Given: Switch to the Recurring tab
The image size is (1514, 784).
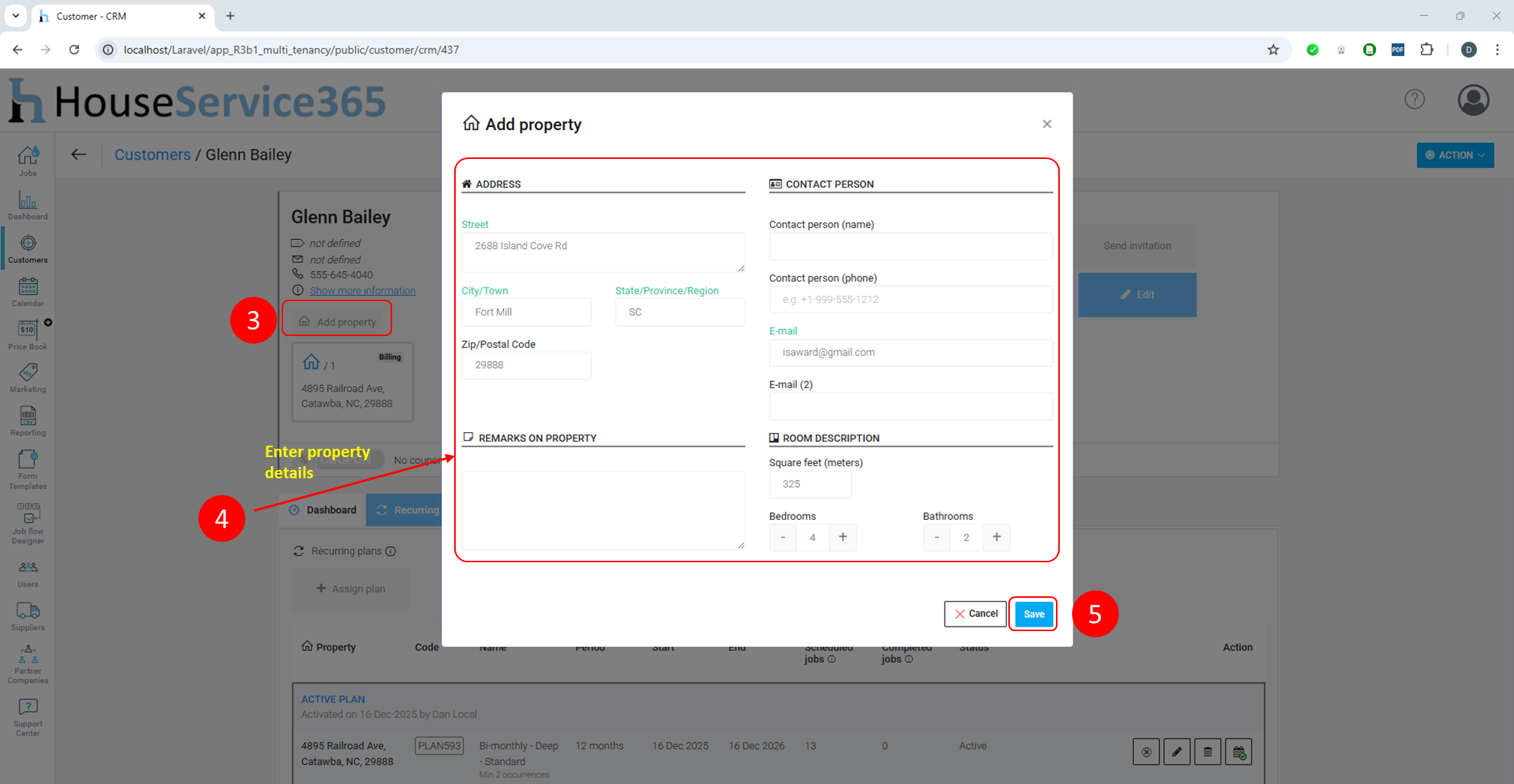Looking at the screenshot, I should click(407, 510).
